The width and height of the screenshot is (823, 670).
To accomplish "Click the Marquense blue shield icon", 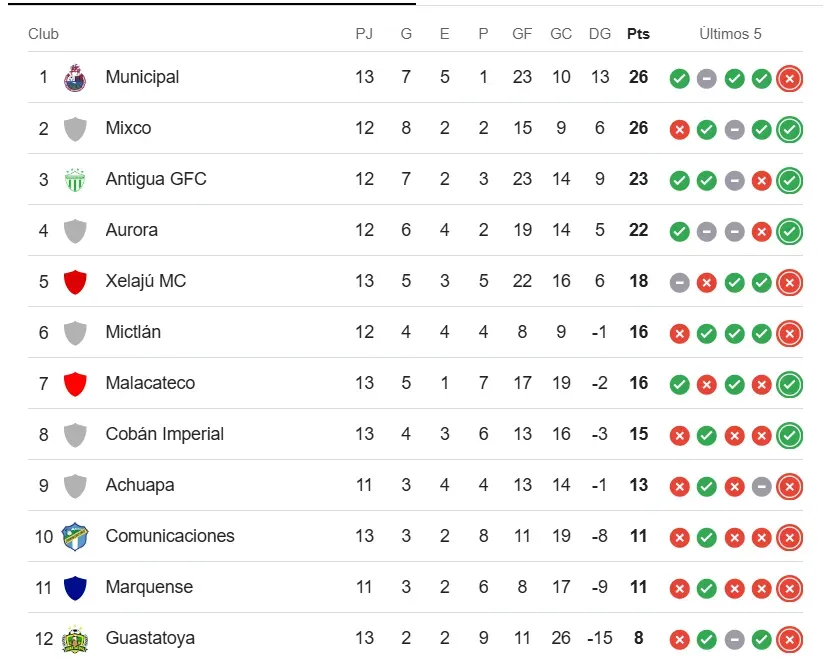I will pos(75,587).
